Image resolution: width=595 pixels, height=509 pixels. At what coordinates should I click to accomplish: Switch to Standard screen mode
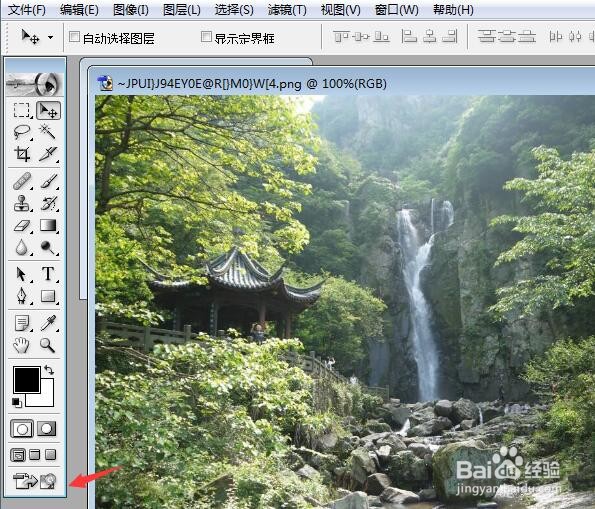(18, 455)
